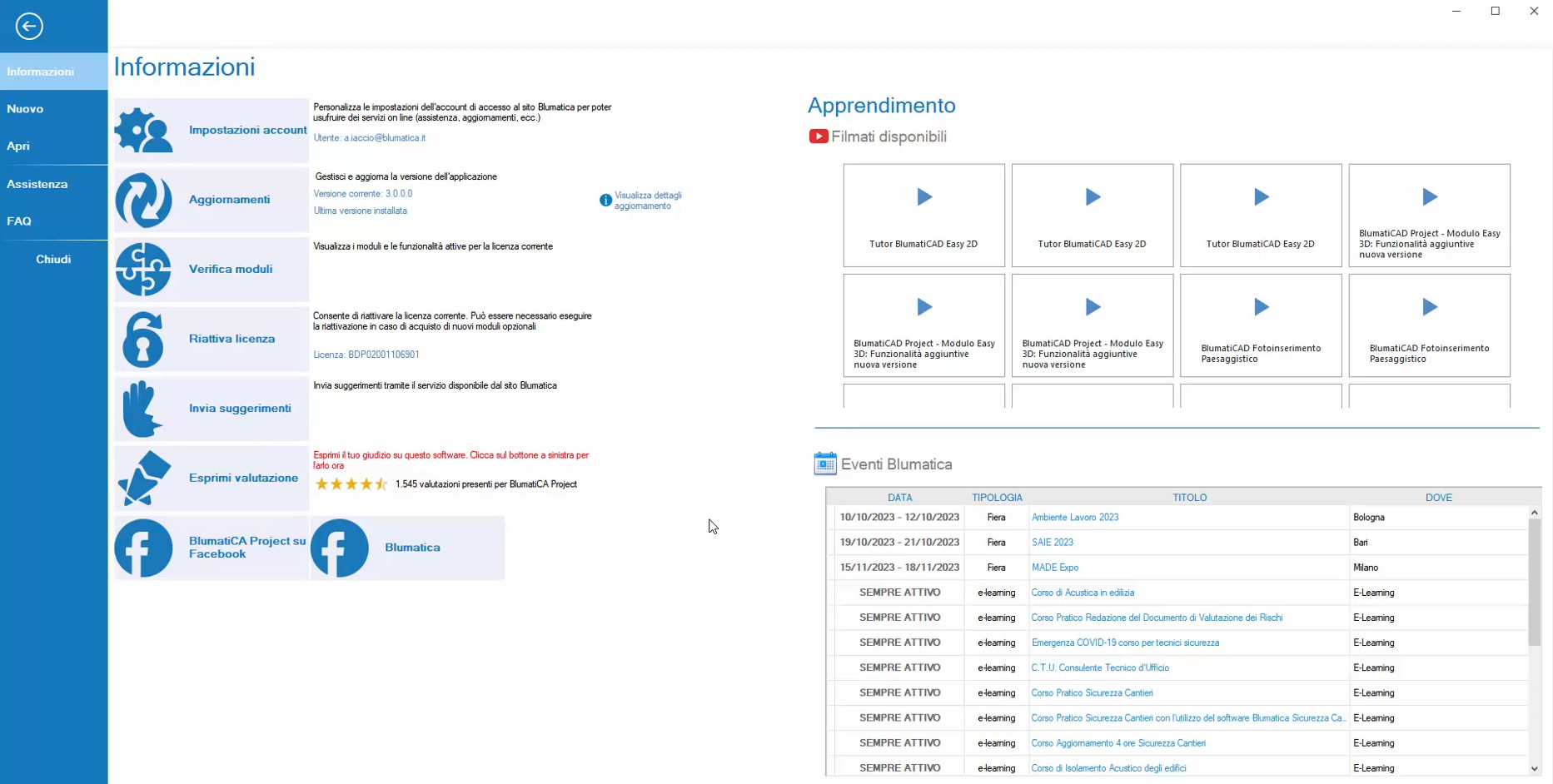Click the Riattiva licenza keyhole icon
The image size is (1553, 784).
pos(144,340)
